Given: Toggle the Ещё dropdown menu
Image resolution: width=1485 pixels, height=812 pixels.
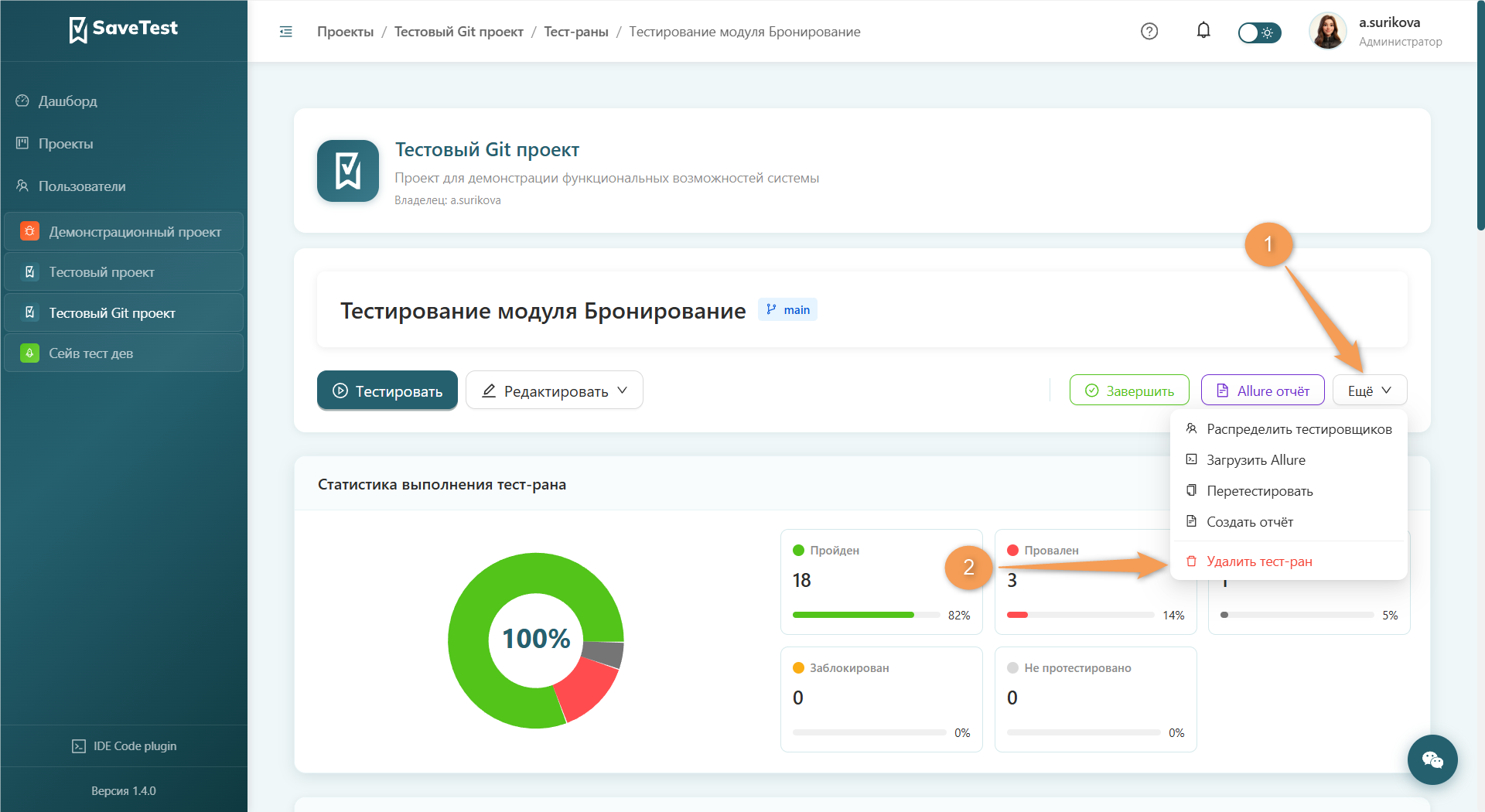Looking at the screenshot, I should click(x=1370, y=391).
